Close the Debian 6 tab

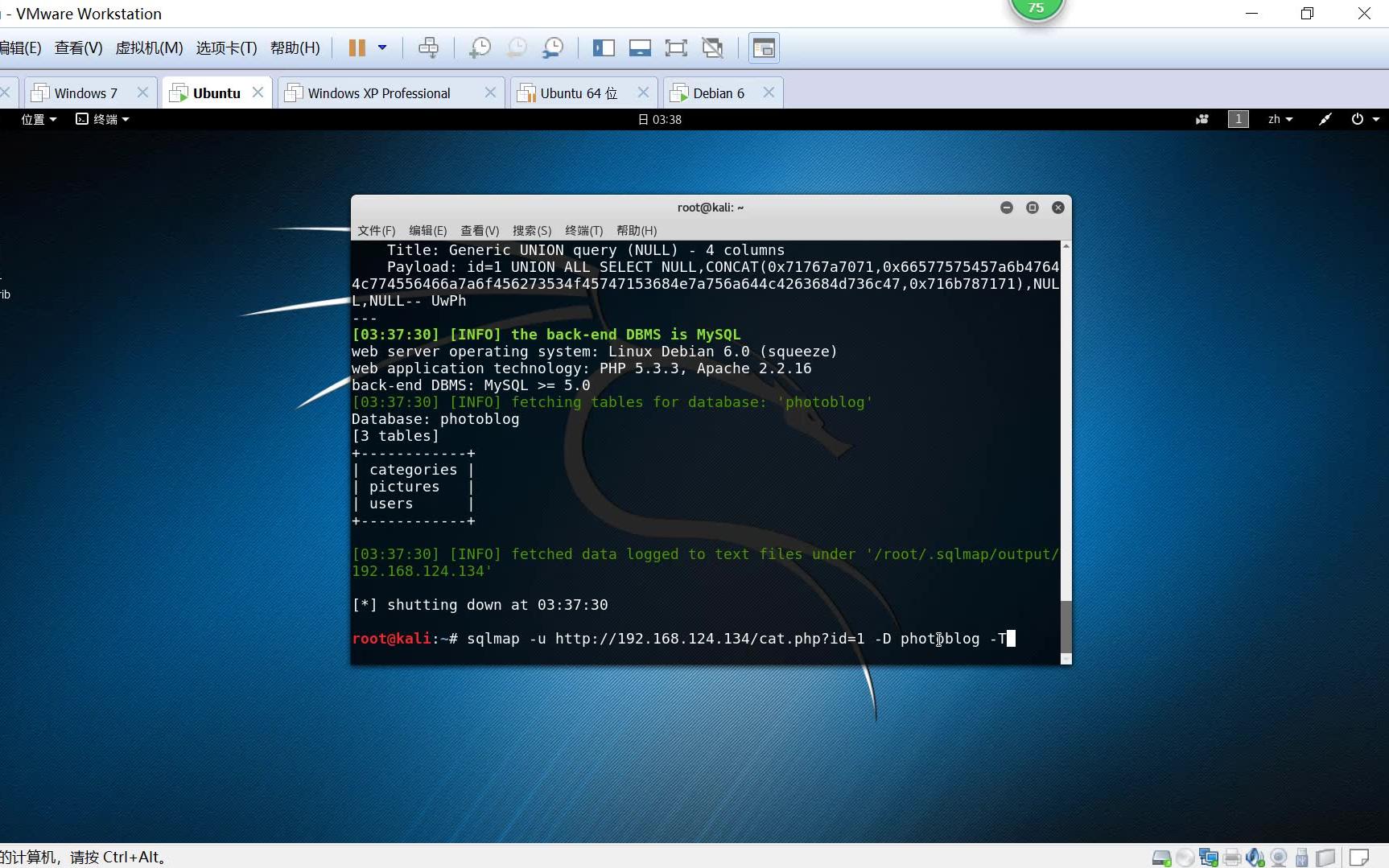point(769,92)
